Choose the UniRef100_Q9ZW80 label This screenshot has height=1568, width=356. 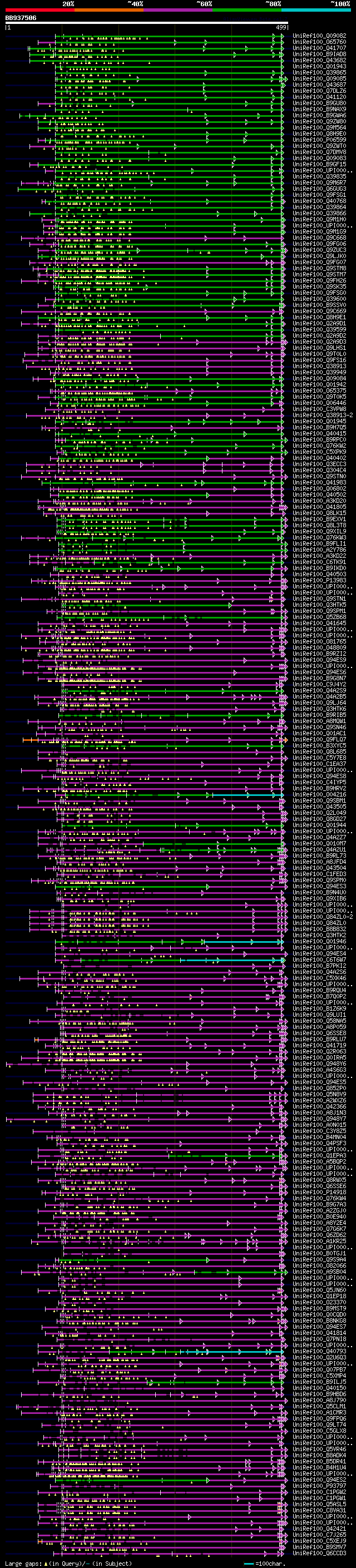tap(319, 122)
